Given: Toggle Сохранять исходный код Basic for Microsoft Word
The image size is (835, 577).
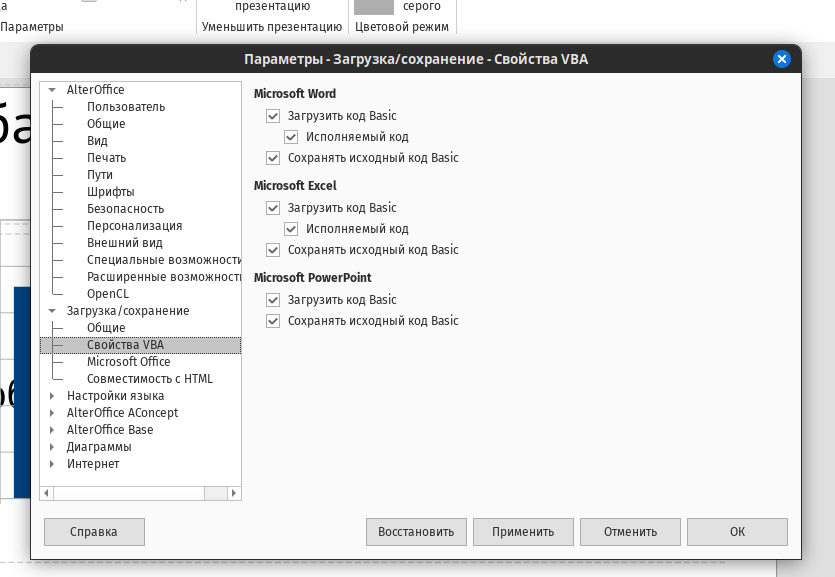Looking at the screenshot, I should click(273, 158).
